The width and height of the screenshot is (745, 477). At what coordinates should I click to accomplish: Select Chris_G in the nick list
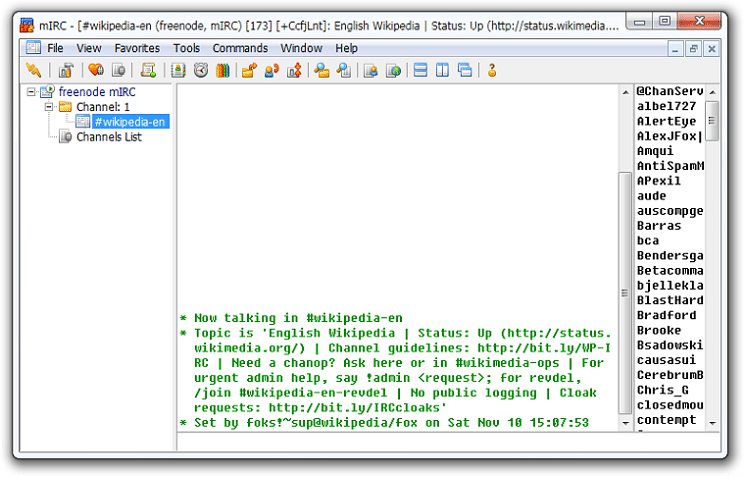click(x=663, y=390)
